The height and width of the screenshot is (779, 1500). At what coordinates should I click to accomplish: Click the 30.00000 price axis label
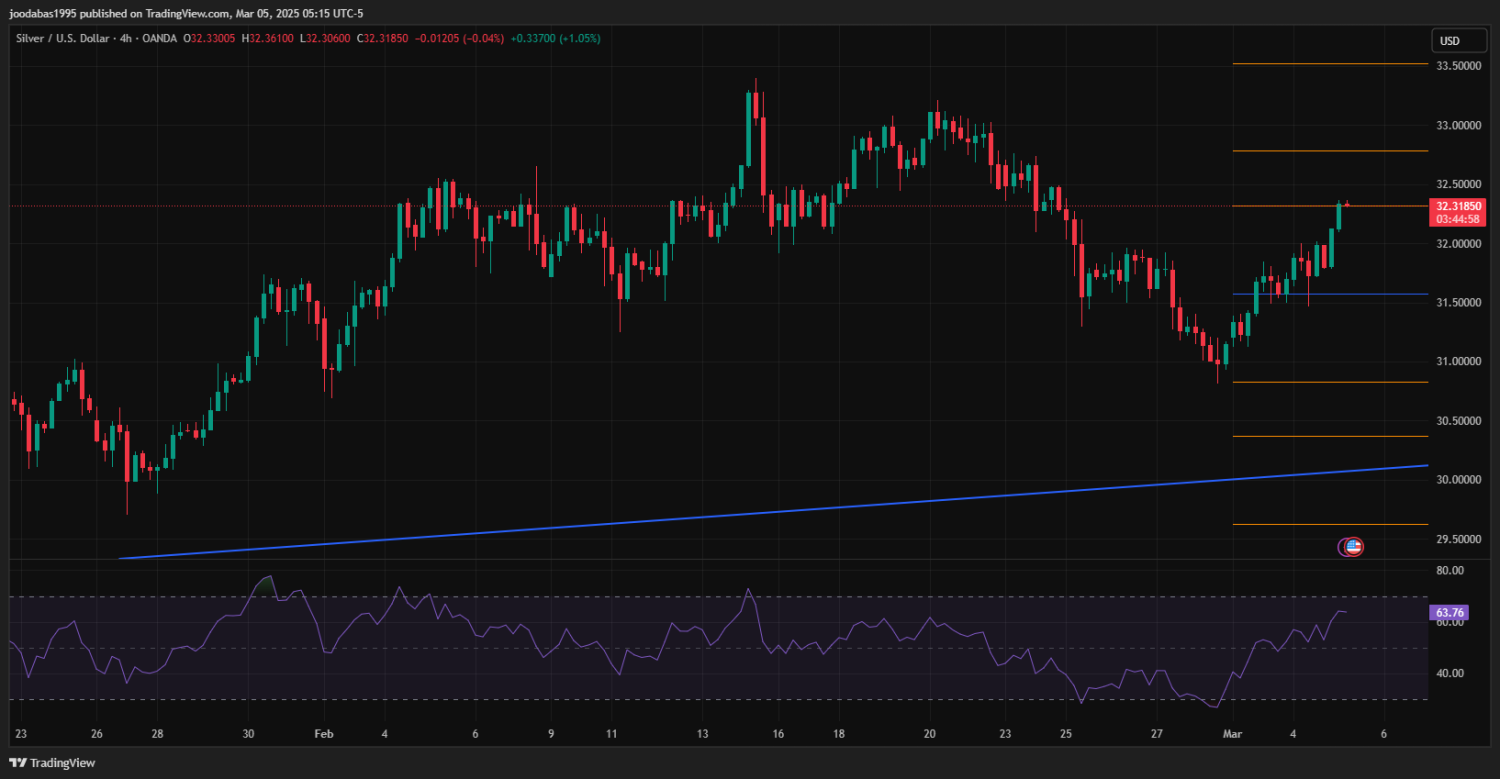[x=1459, y=480]
